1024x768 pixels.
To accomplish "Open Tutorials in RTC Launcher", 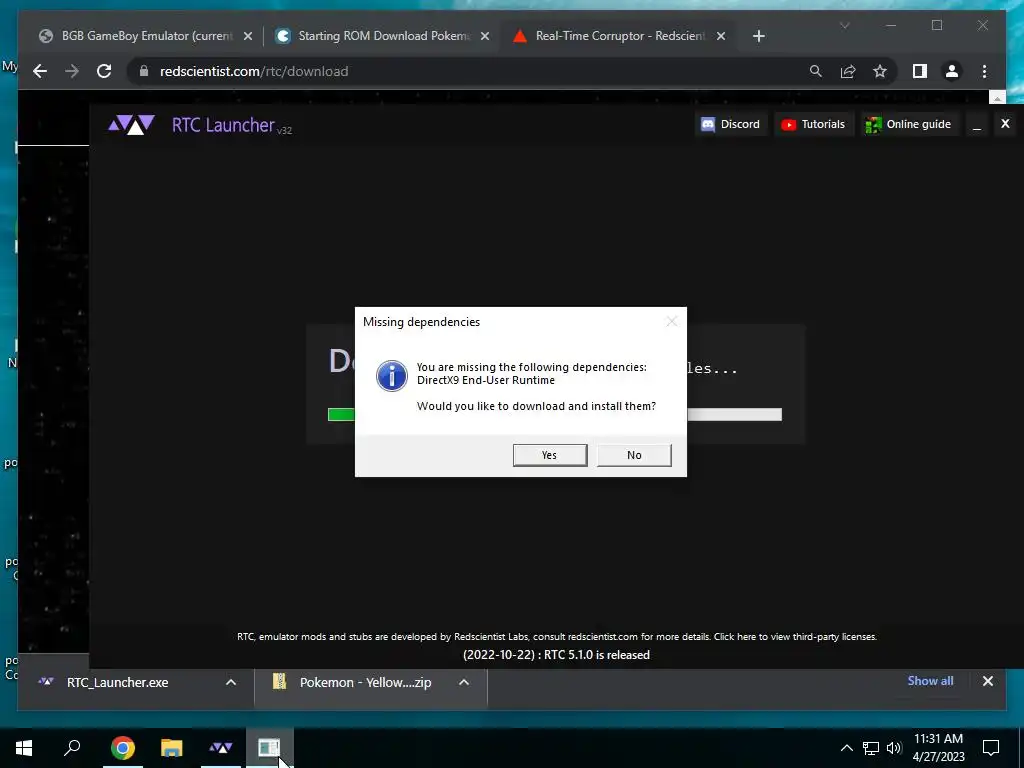I will (x=814, y=124).
